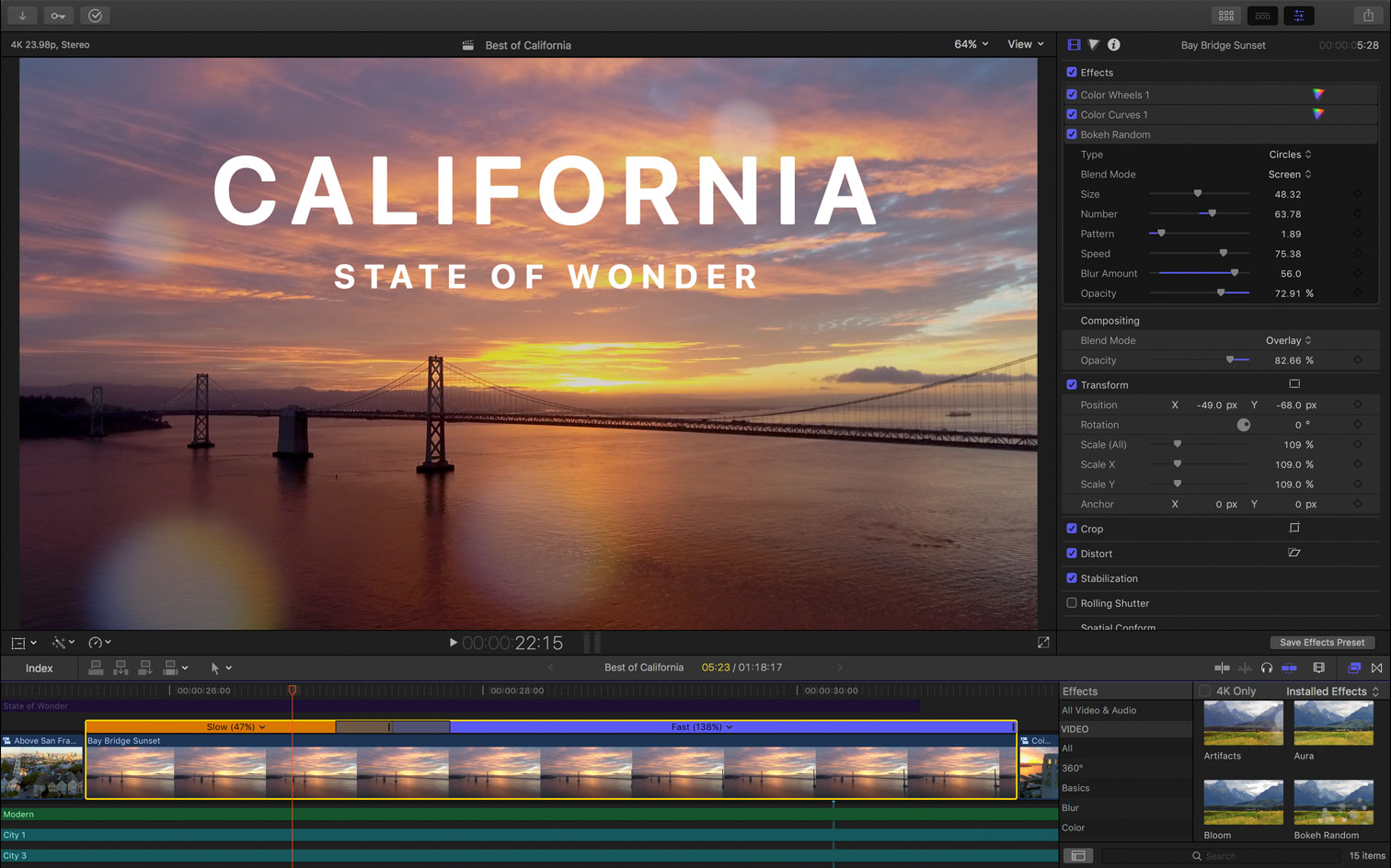
Task: Click the Import Media arrow icon
Action: [22, 16]
